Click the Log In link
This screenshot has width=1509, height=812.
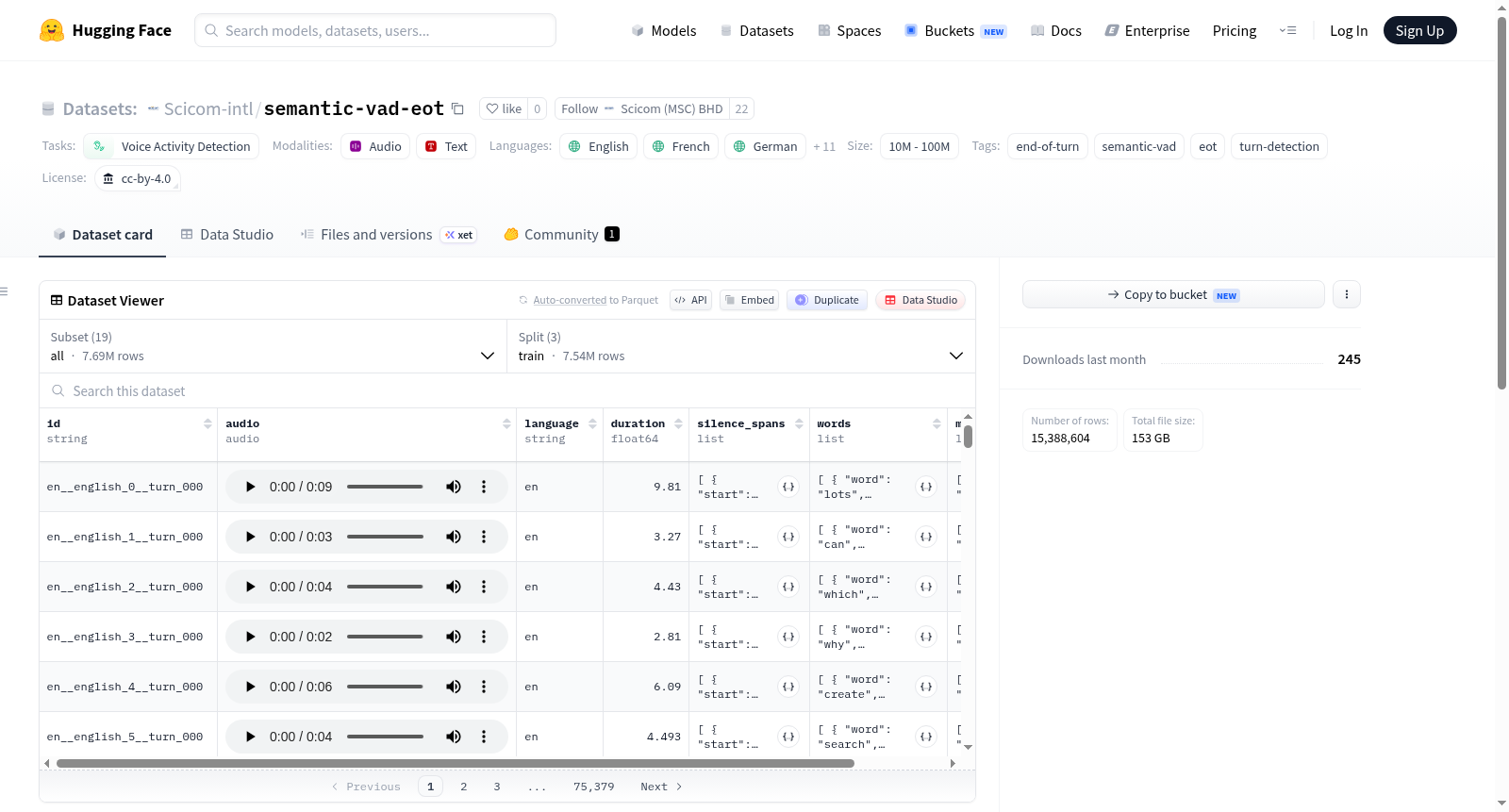1349,30
